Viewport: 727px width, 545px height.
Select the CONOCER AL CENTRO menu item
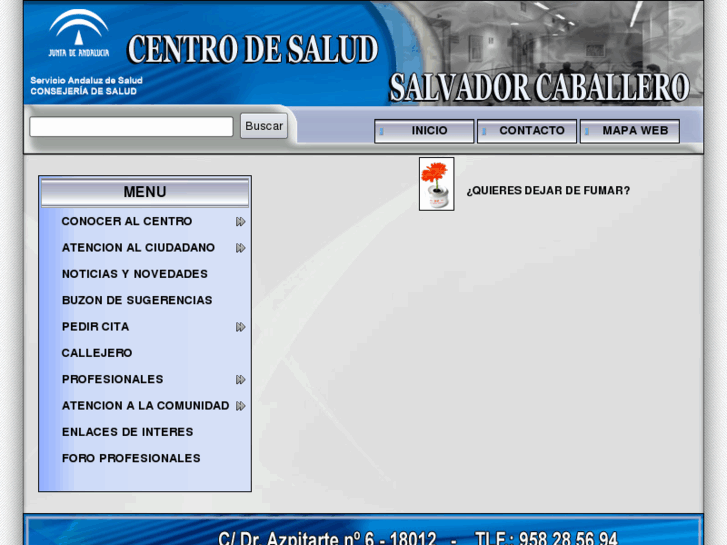coord(127,221)
